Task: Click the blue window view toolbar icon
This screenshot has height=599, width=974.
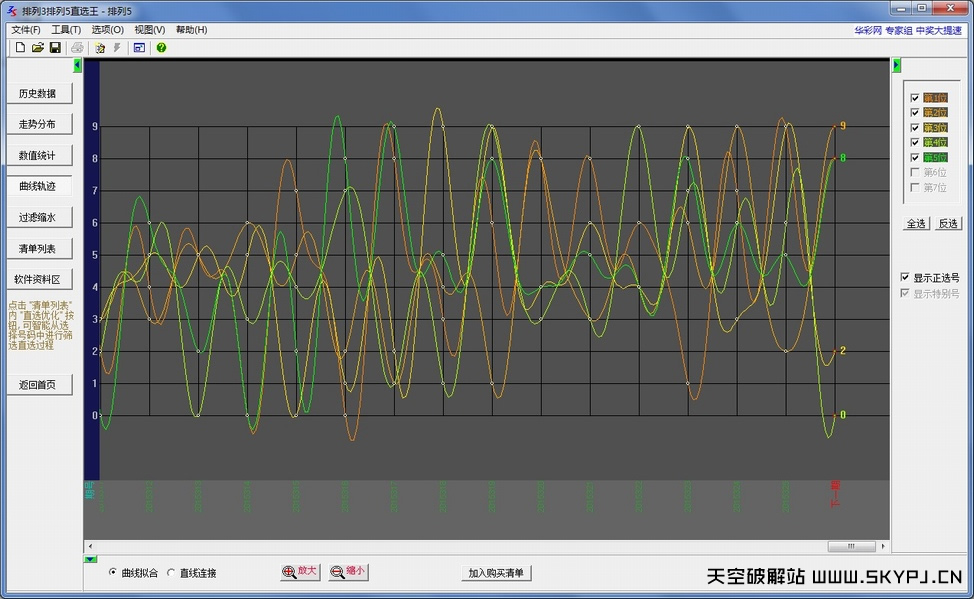Action: click(x=139, y=47)
